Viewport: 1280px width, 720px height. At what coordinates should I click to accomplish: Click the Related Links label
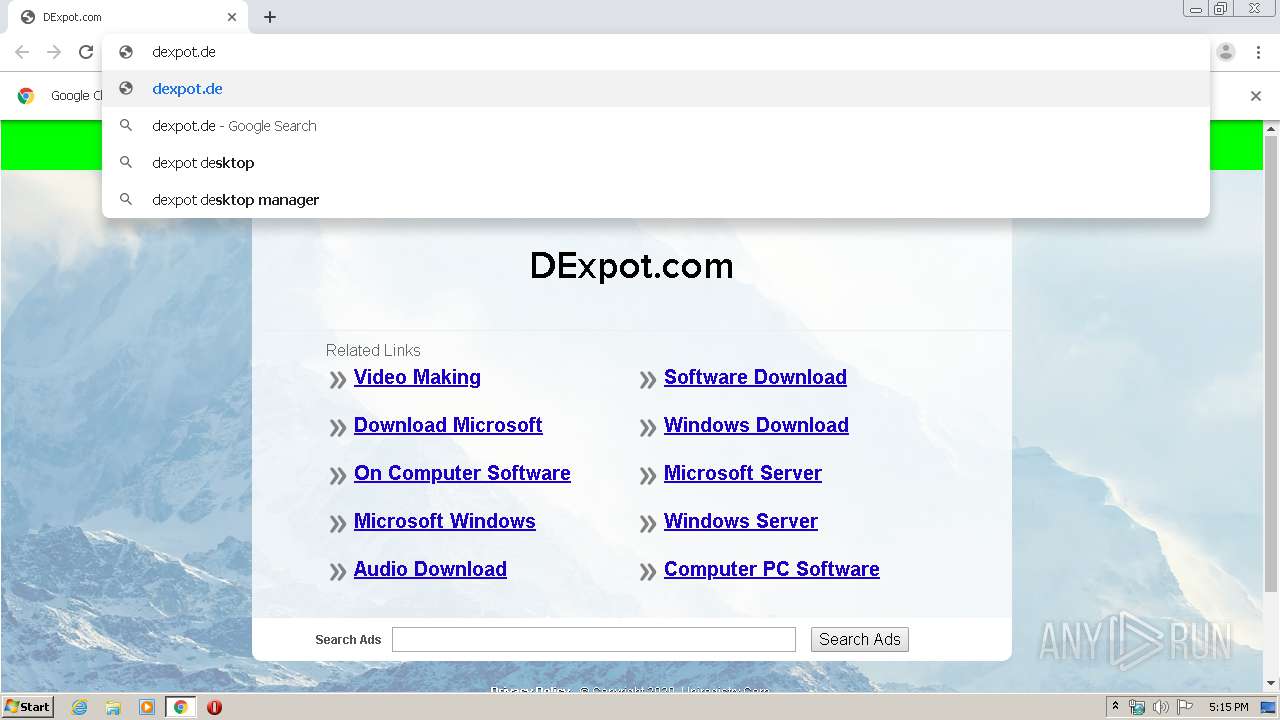[x=373, y=350]
